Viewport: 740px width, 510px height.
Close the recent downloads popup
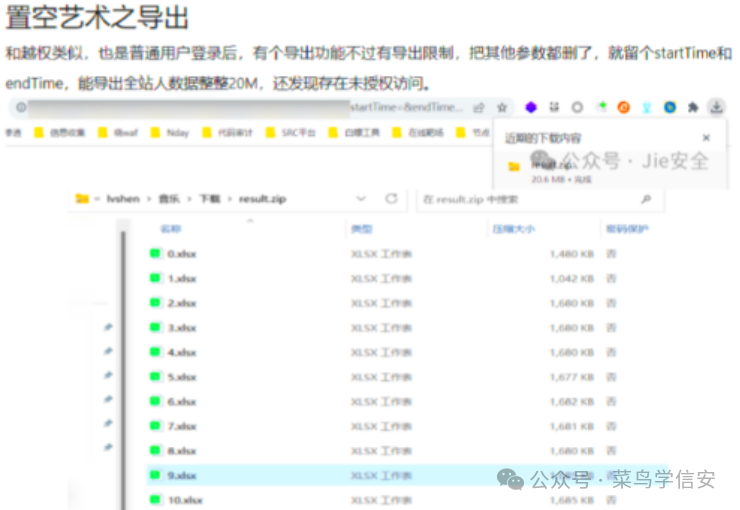[x=706, y=138]
